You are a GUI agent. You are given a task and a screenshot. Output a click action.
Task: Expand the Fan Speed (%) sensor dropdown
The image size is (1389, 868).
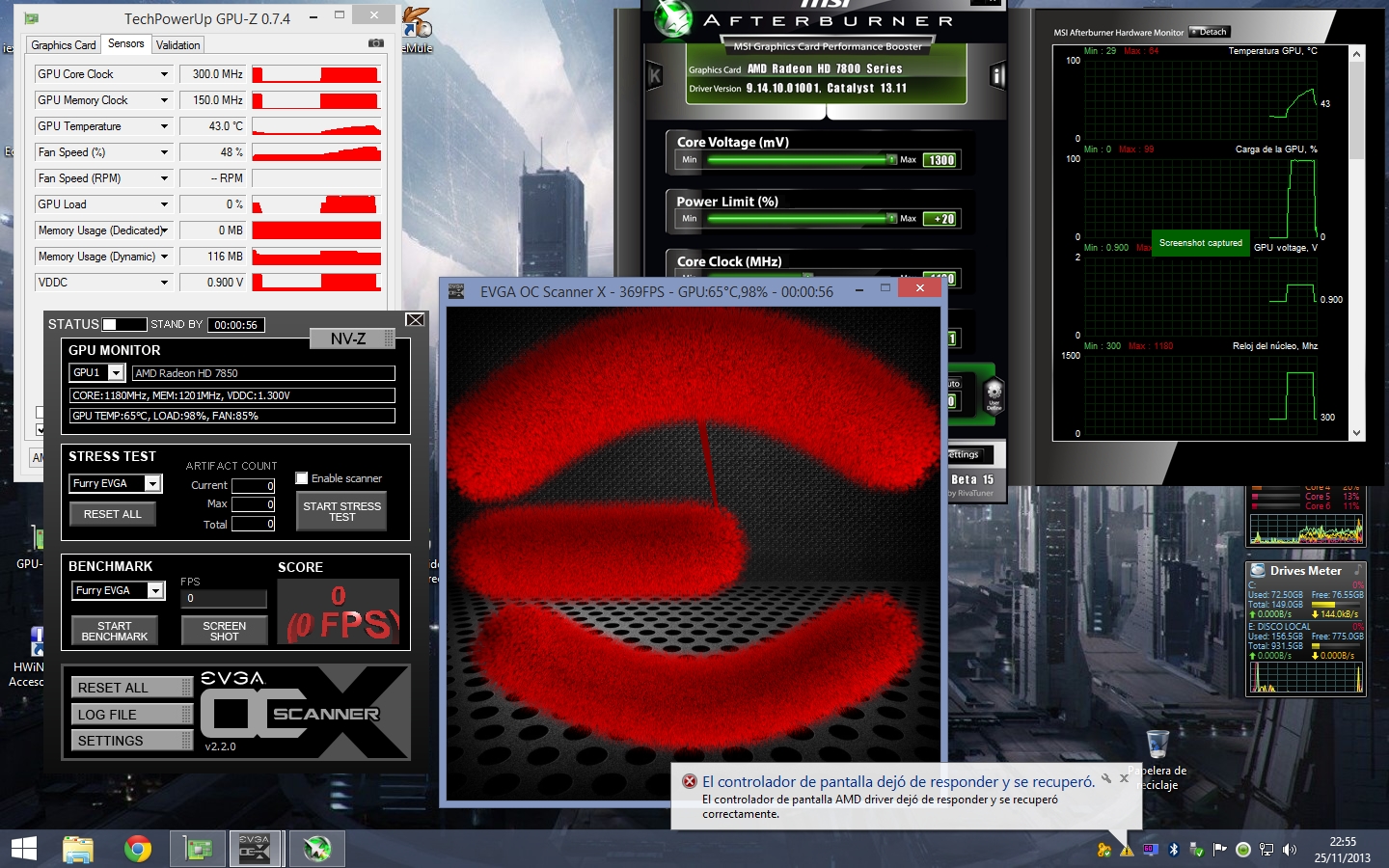click(164, 152)
